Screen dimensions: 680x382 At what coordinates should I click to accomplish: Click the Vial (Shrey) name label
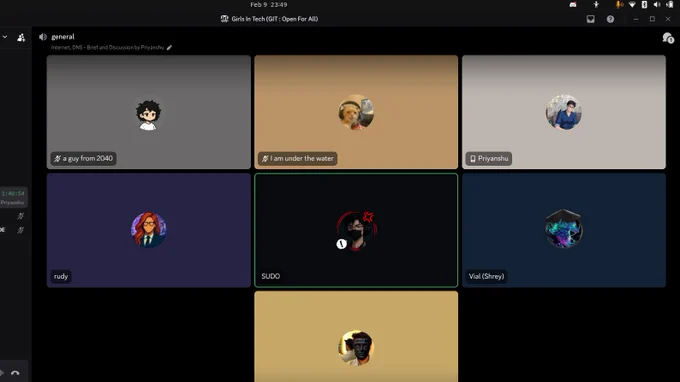click(x=486, y=277)
